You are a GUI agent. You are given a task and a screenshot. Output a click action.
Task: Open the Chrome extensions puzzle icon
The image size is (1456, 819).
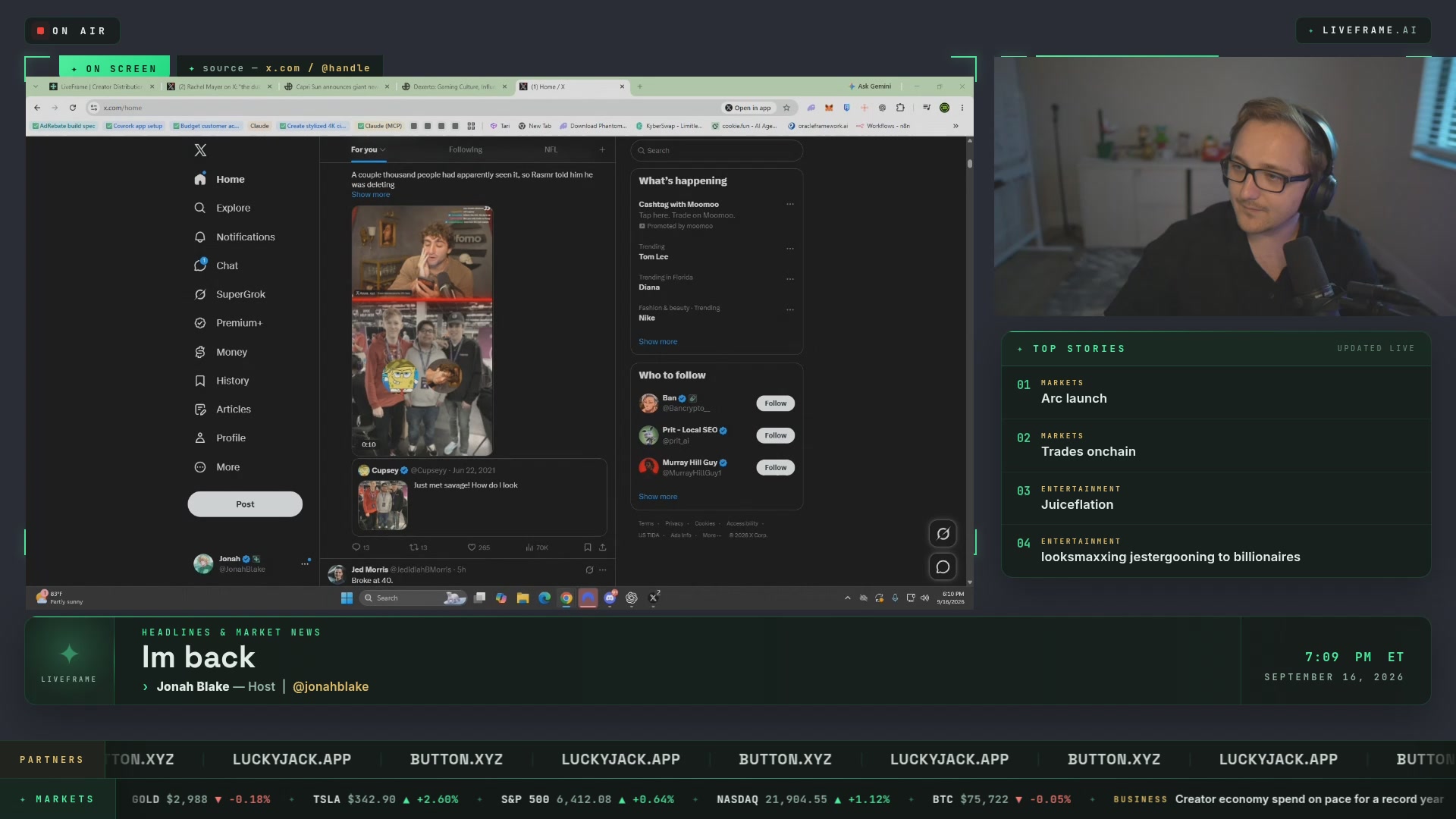pos(900,108)
